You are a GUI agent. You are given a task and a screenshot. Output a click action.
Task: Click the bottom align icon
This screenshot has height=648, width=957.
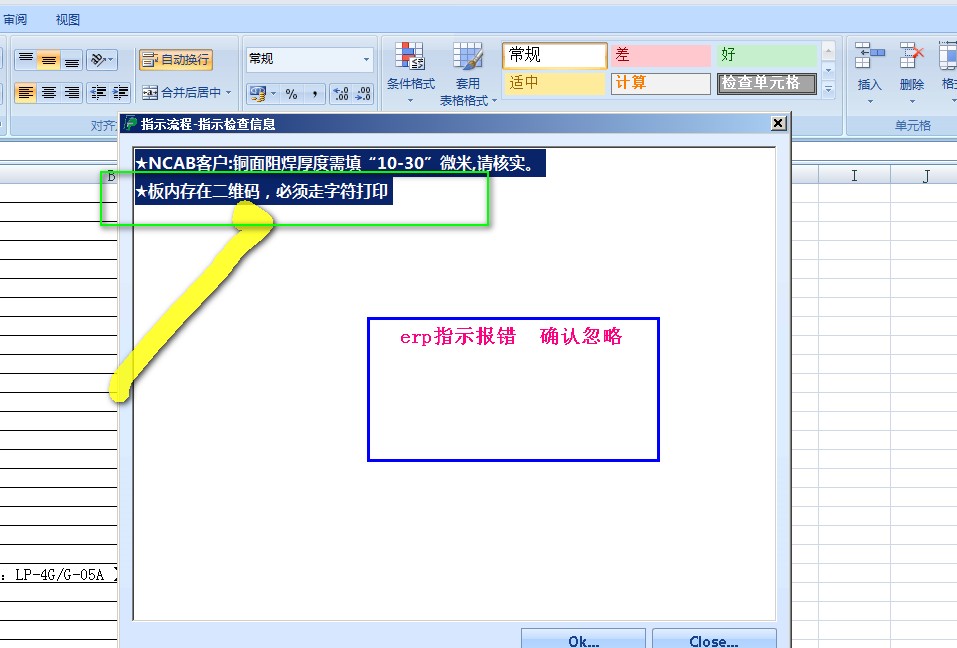[x=71, y=60]
